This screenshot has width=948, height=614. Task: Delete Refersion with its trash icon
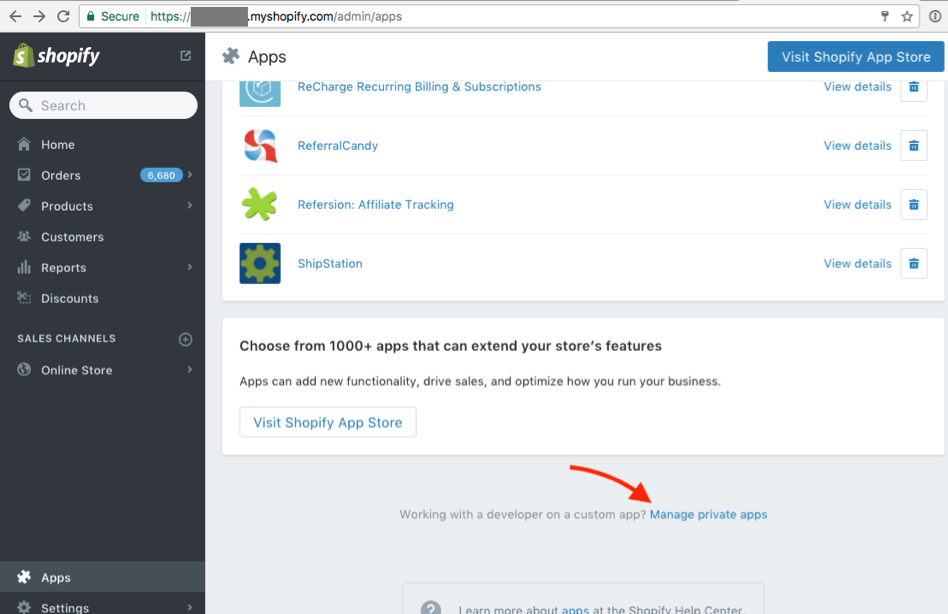pos(914,204)
